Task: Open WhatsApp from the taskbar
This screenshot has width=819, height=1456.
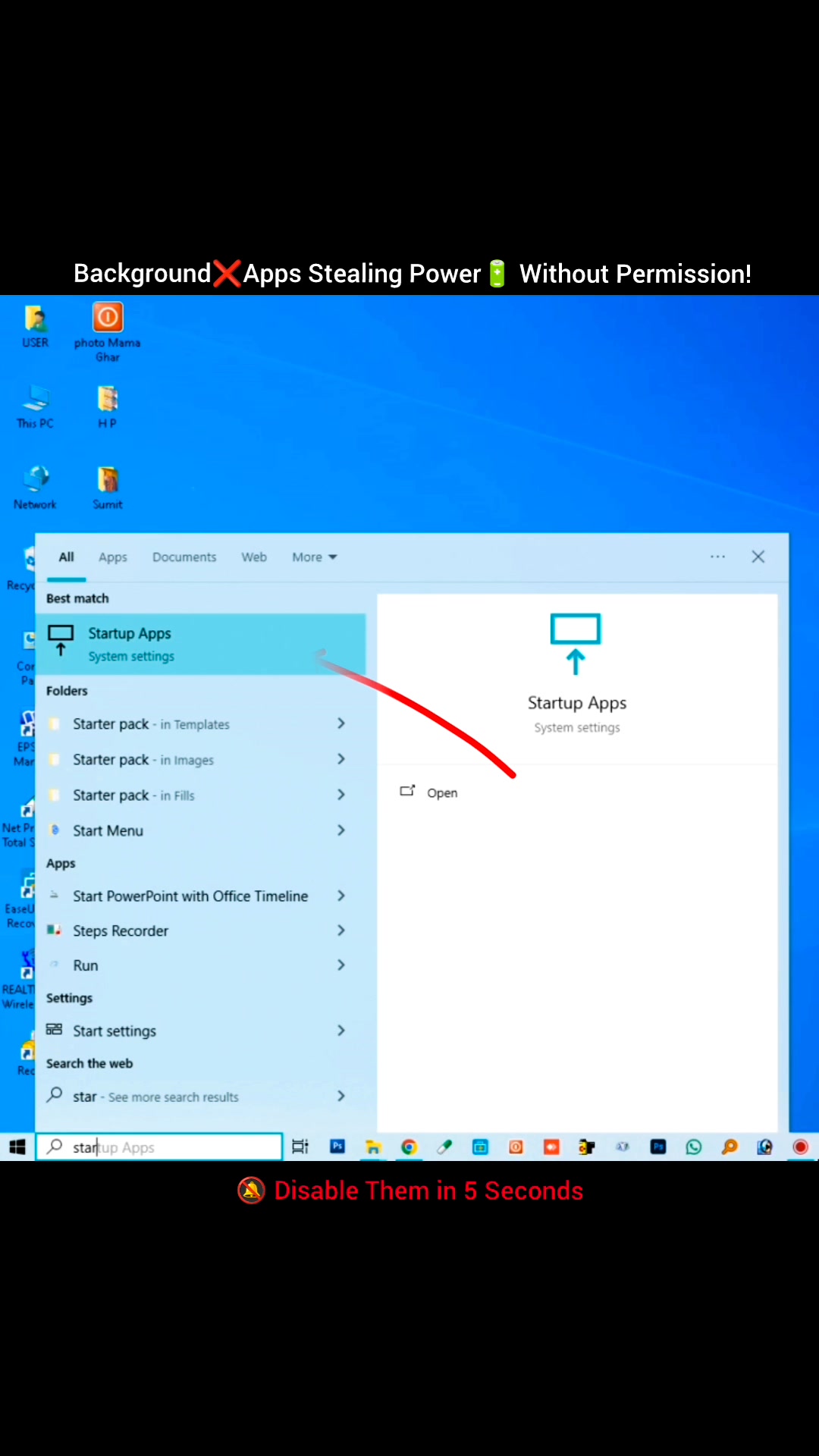Action: [694, 1147]
